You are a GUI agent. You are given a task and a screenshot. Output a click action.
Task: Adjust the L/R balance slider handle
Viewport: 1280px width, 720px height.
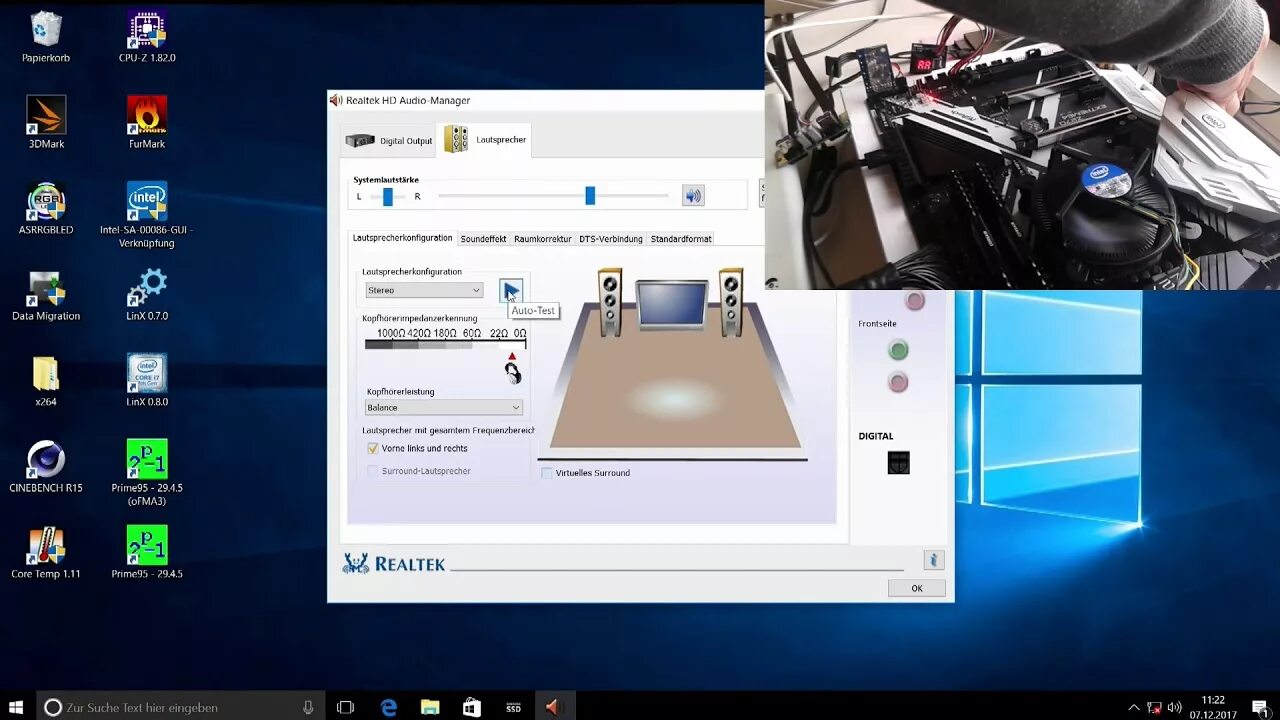tap(388, 197)
